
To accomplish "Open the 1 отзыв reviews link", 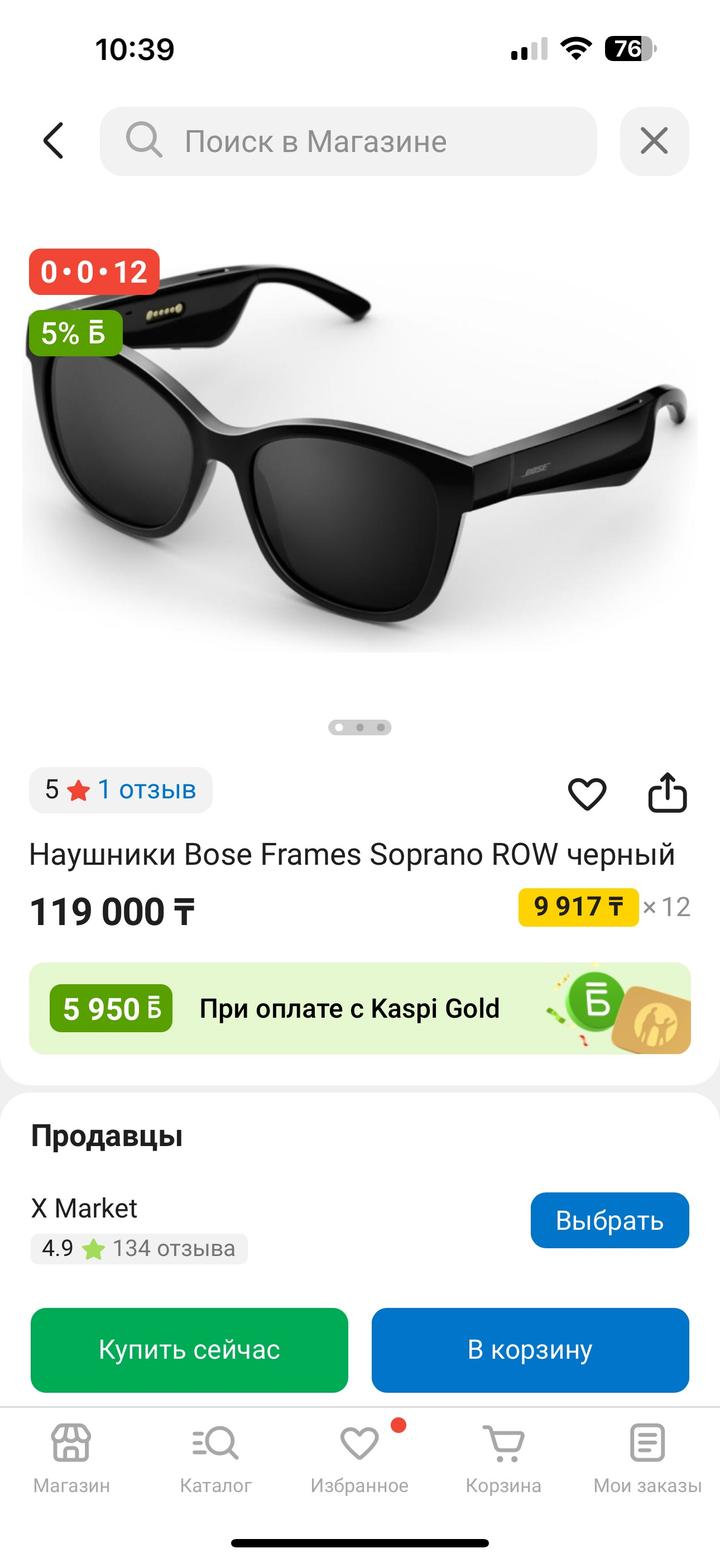I will click(x=146, y=790).
